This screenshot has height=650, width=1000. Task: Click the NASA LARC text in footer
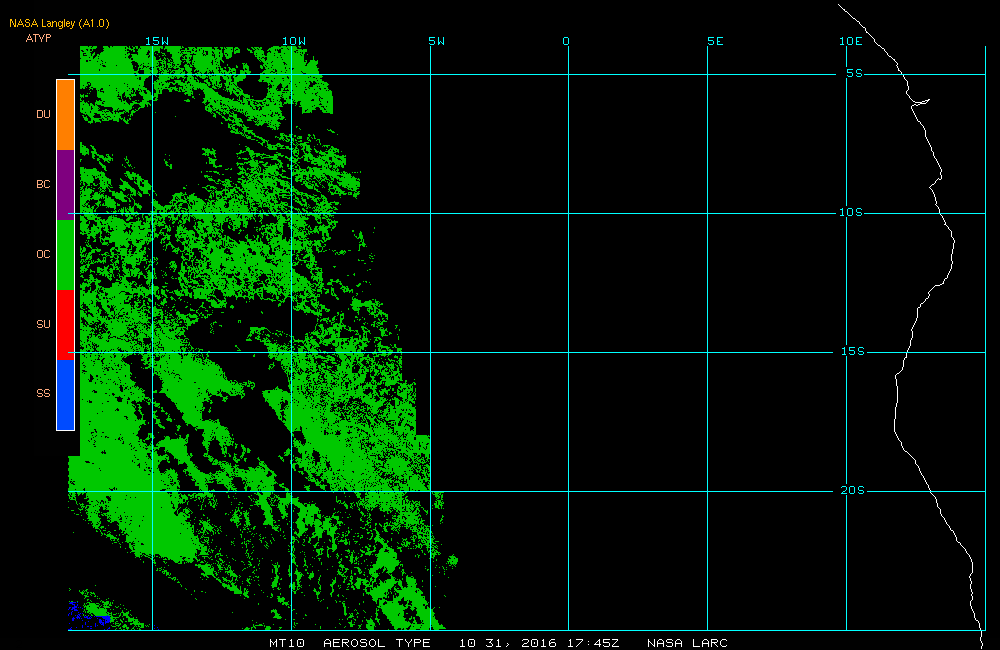point(687,643)
